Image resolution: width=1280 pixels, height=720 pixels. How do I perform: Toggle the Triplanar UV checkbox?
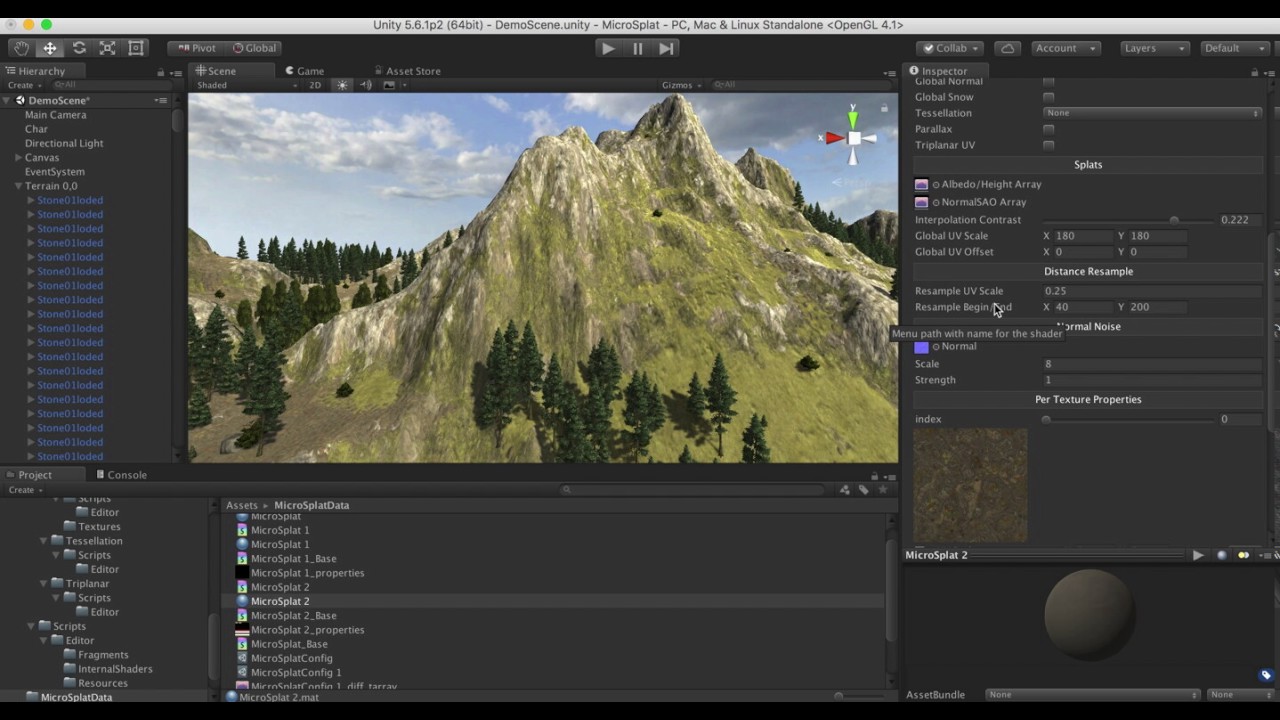(x=1048, y=145)
